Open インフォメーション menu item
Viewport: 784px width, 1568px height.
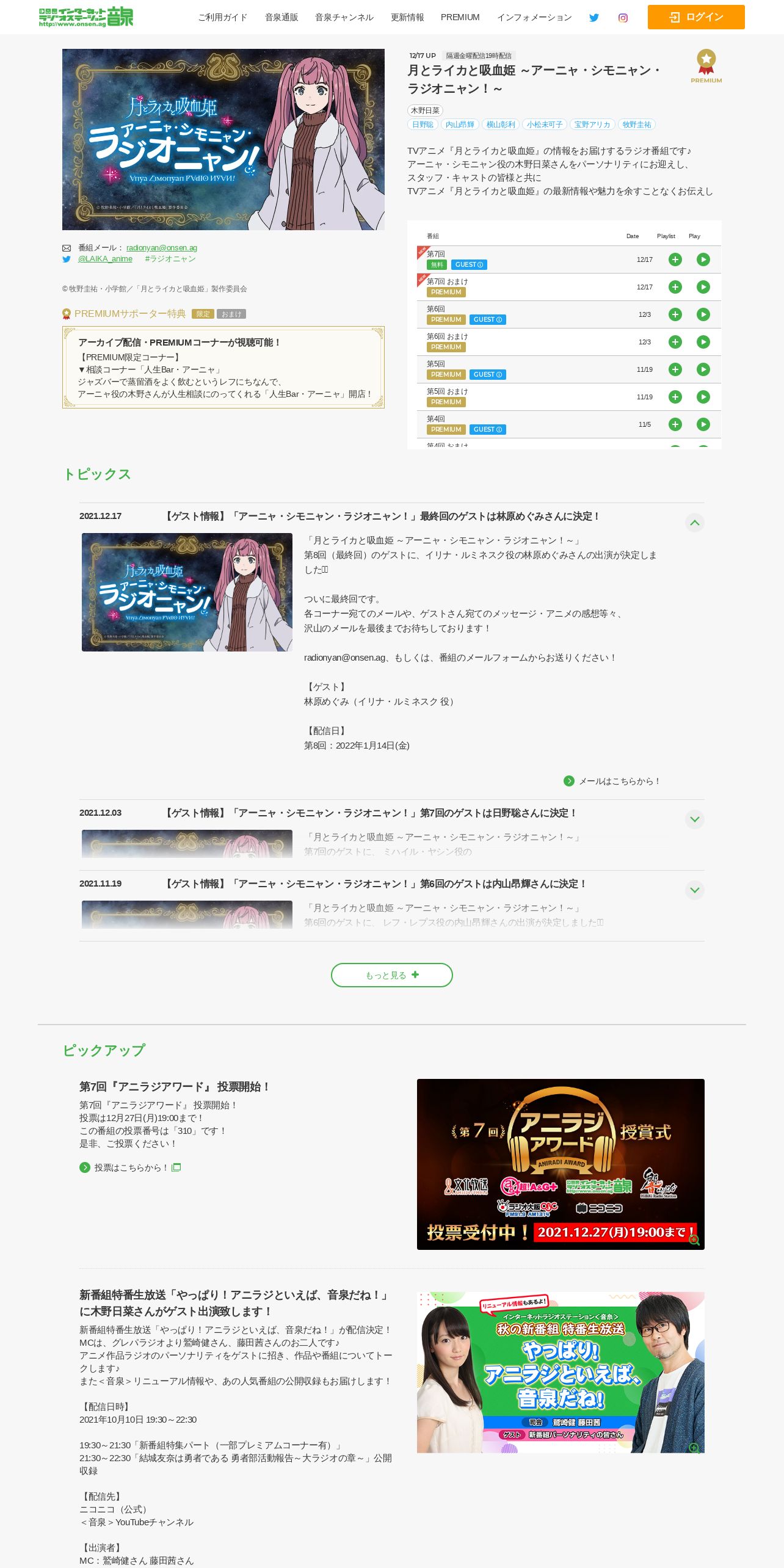coord(534,17)
